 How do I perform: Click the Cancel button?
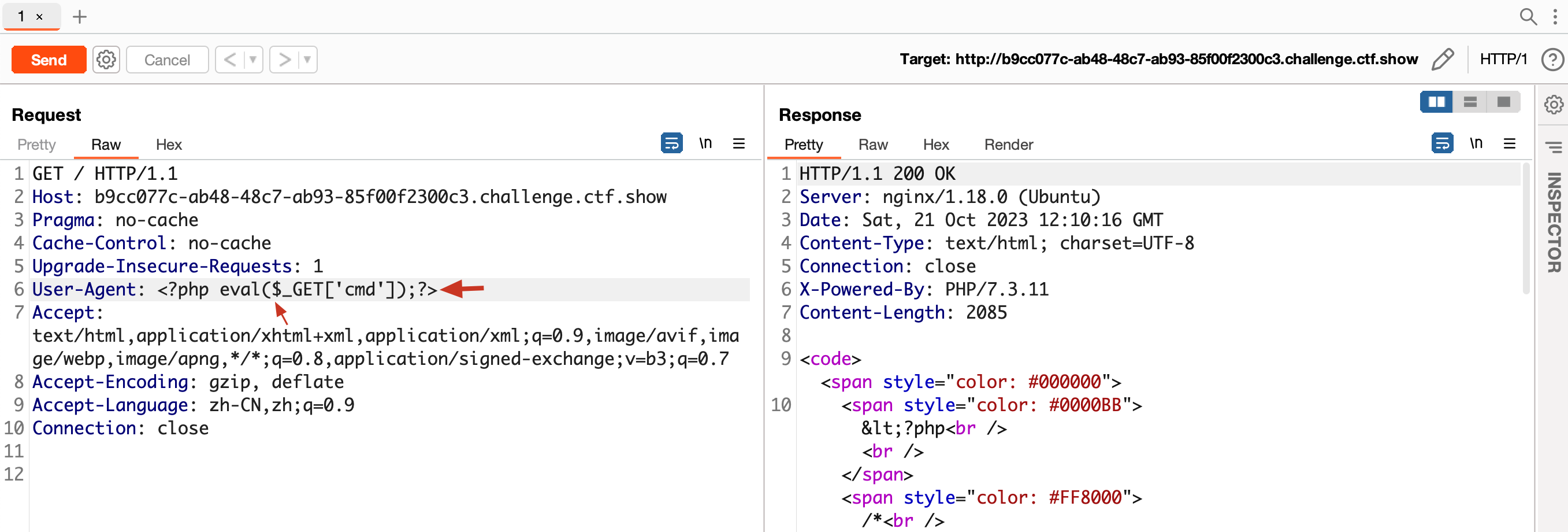167,60
